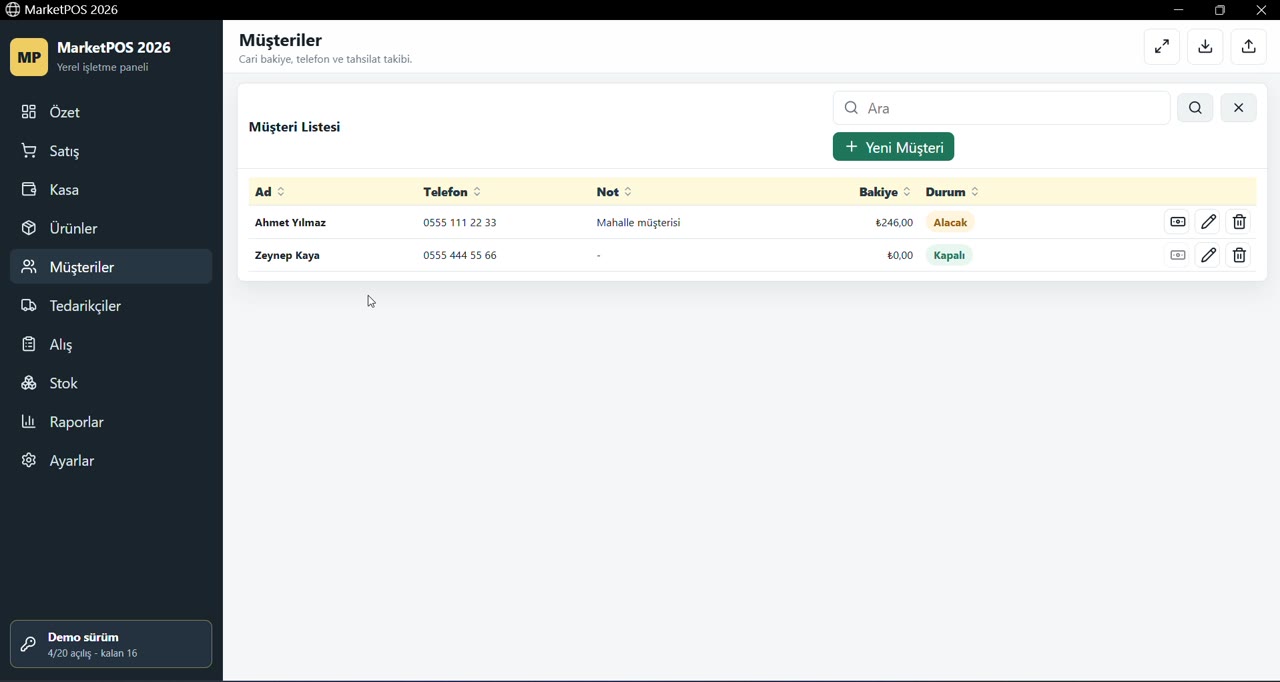Viewport: 1280px width, 682px height.
Task: Go to Satış in sidebar
Action: pyautogui.click(x=111, y=151)
